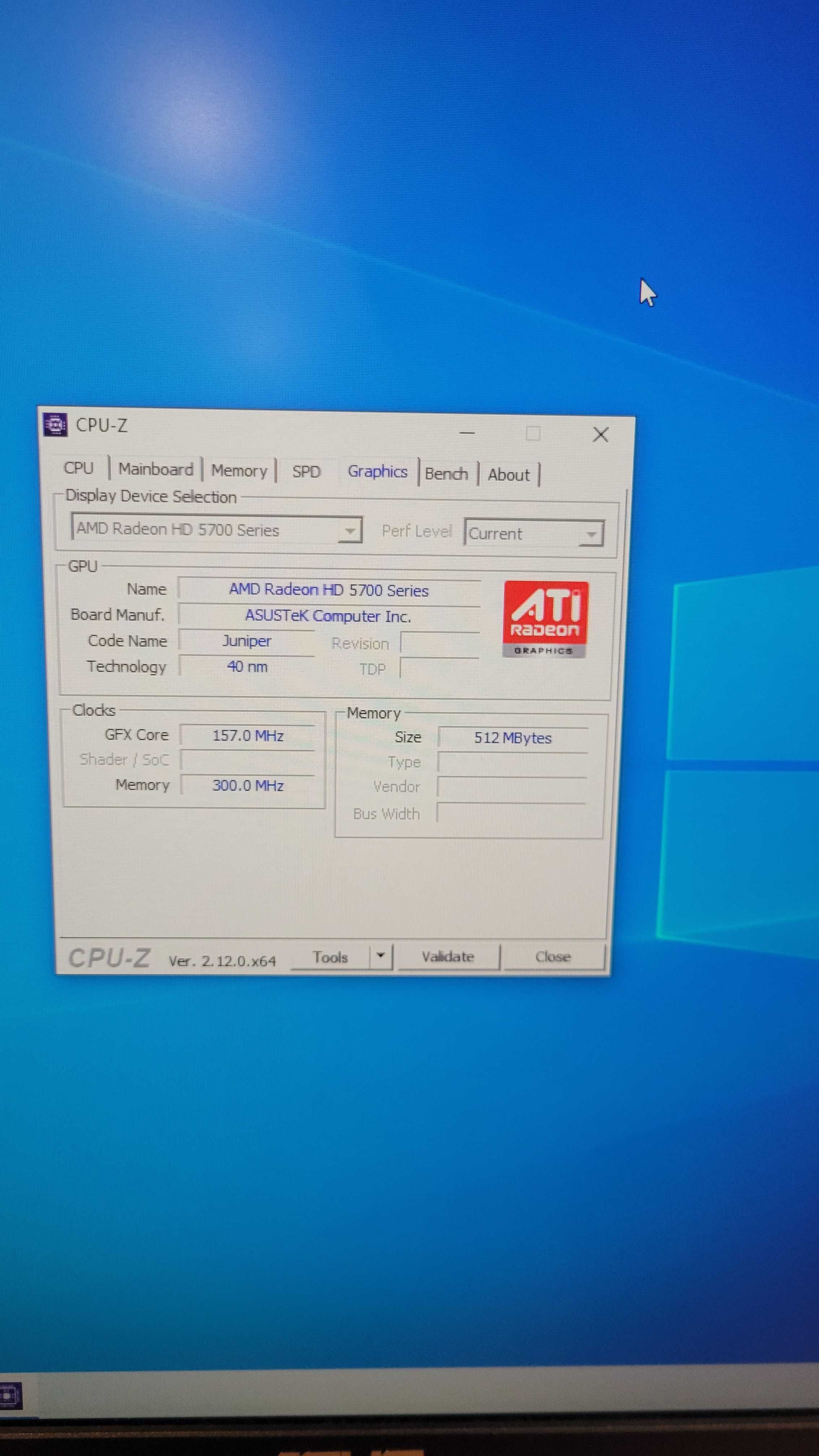Click the Validate button
The image size is (819, 1456).
(x=448, y=956)
